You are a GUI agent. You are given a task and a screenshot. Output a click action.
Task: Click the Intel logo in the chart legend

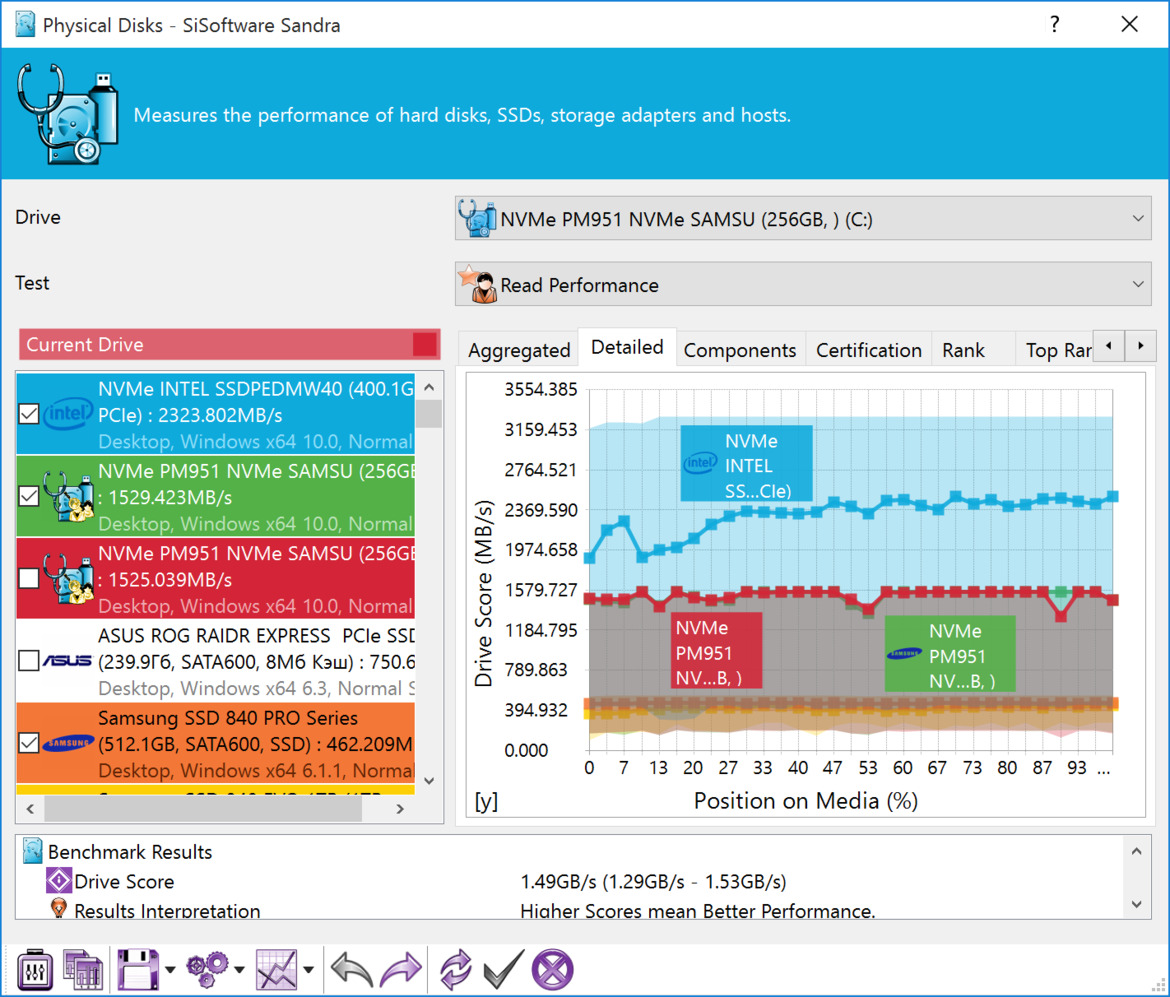(700, 463)
